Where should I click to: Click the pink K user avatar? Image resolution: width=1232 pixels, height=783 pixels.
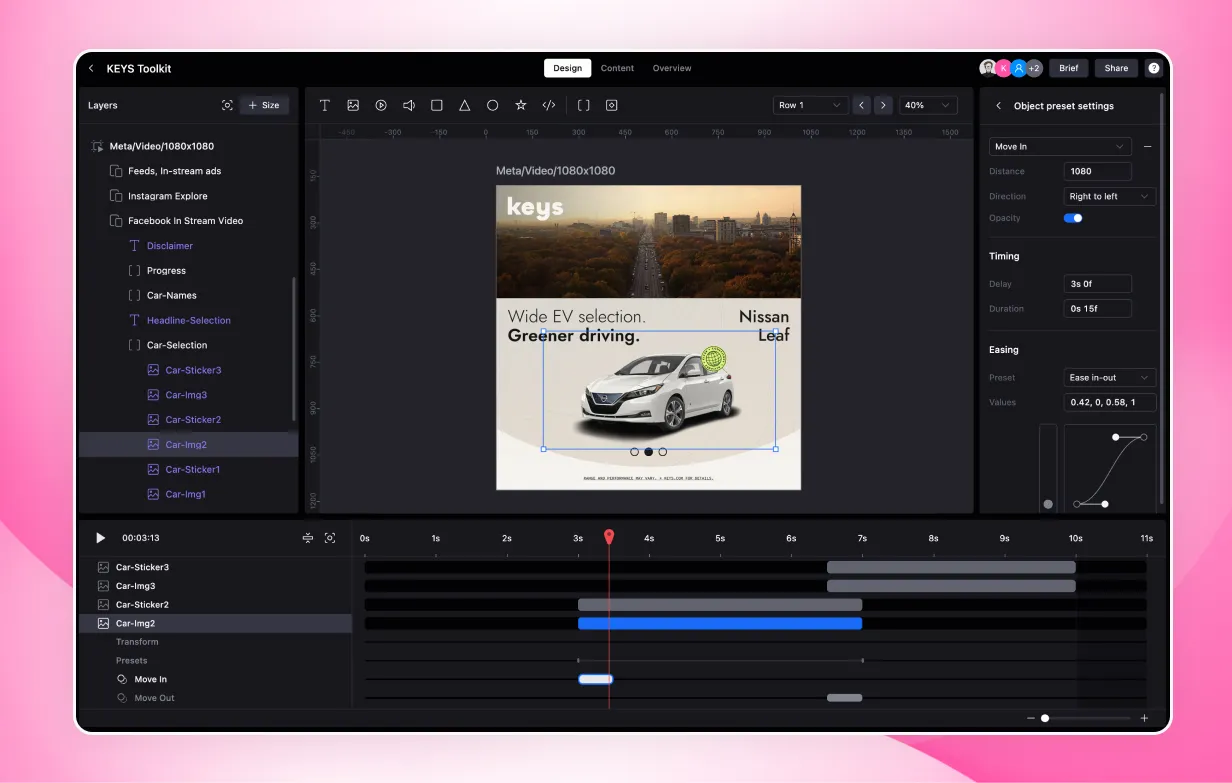[1004, 68]
